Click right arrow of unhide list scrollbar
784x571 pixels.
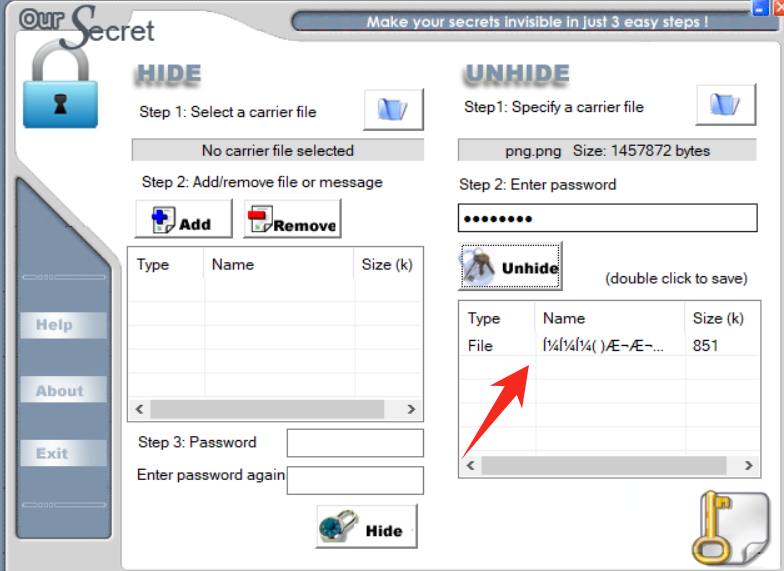point(748,466)
